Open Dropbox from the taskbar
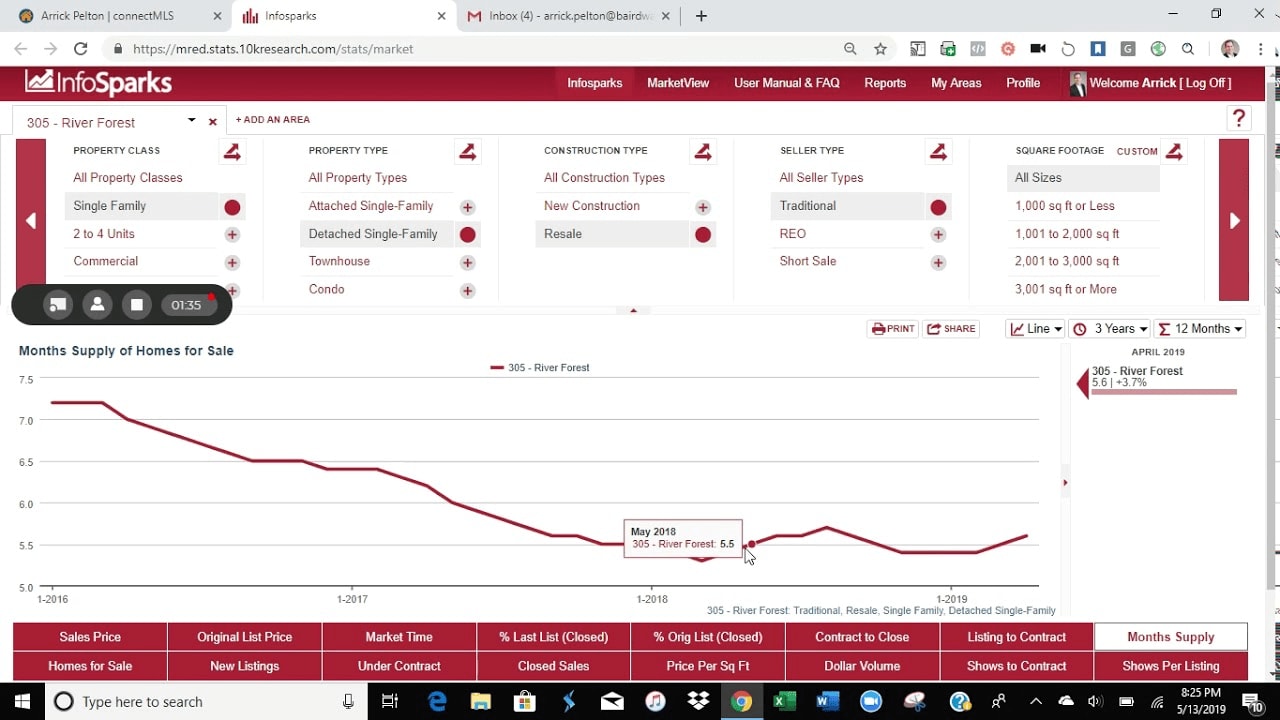1280x720 pixels. point(697,701)
